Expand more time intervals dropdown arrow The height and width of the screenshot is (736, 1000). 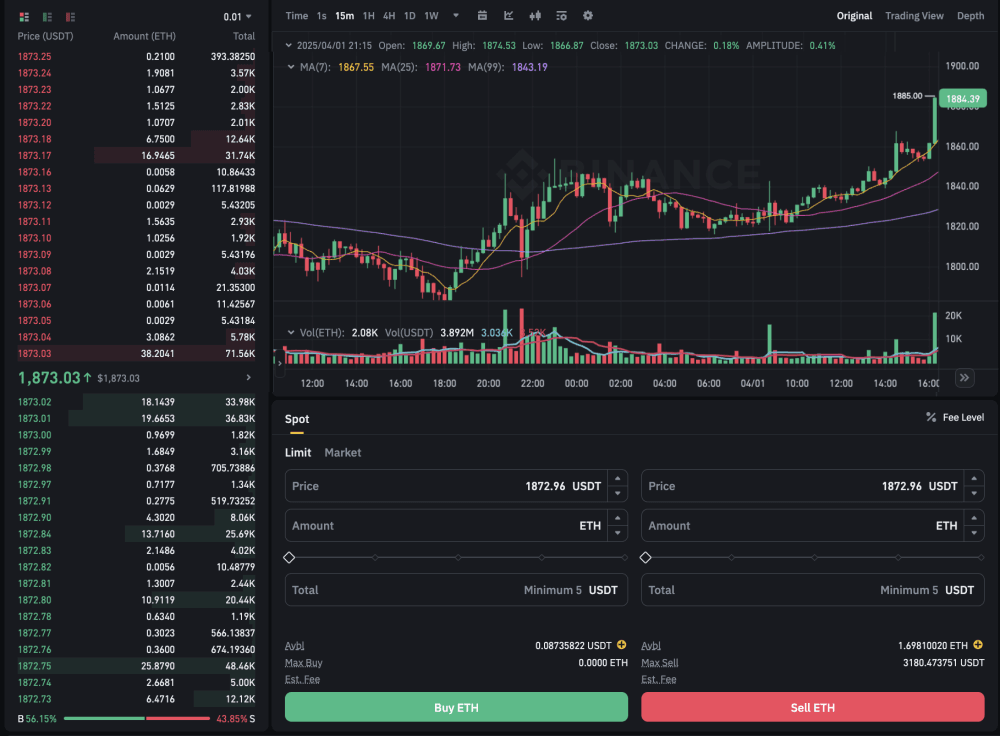pyautogui.click(x=456, y=16)
